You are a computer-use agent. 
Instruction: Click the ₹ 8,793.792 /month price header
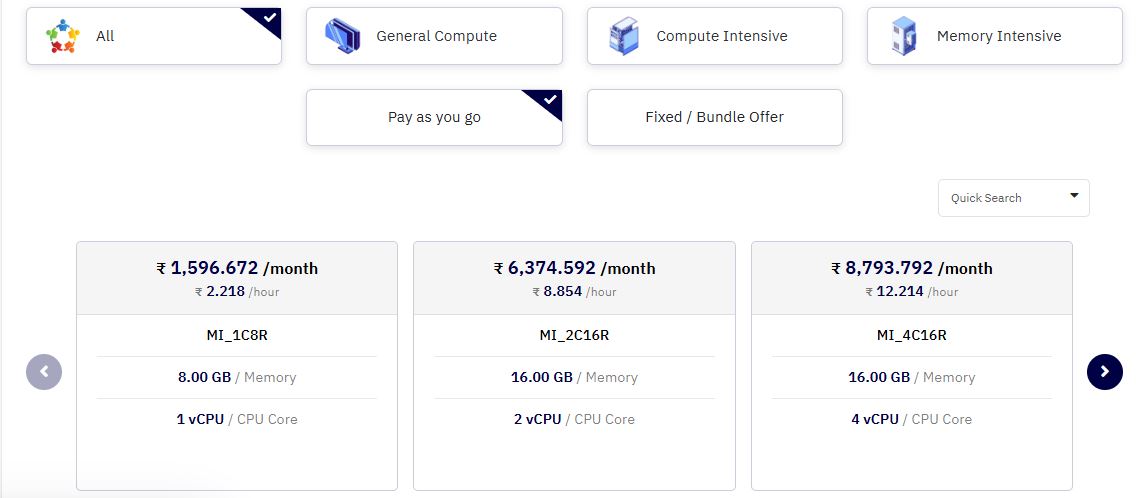tap(911, 268)
